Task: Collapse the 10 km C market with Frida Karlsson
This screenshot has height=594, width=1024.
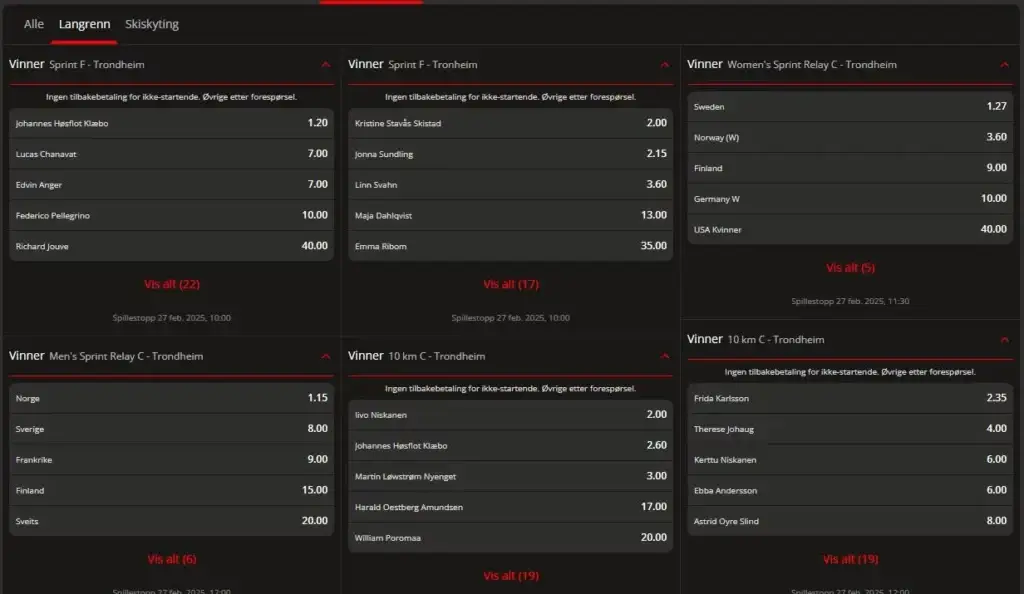Action: point(1004,340)
